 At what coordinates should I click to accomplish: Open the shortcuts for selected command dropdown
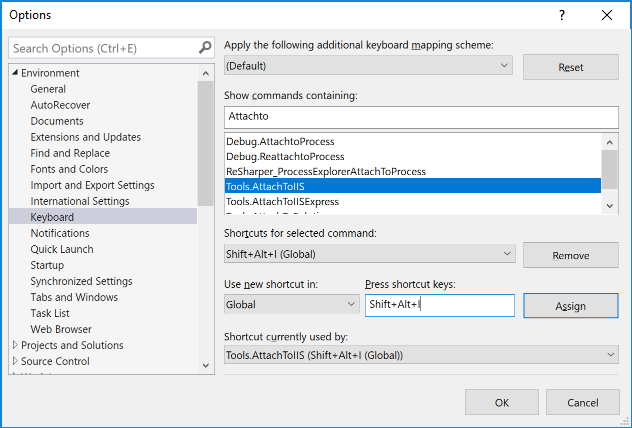point(505,255)
